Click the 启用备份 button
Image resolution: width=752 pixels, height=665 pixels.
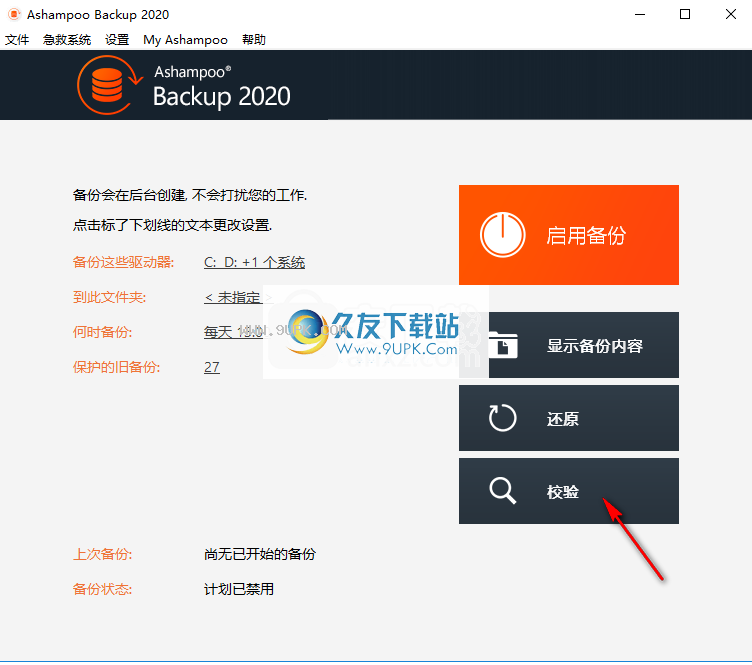pyautogui.click(x=569, y=235)
